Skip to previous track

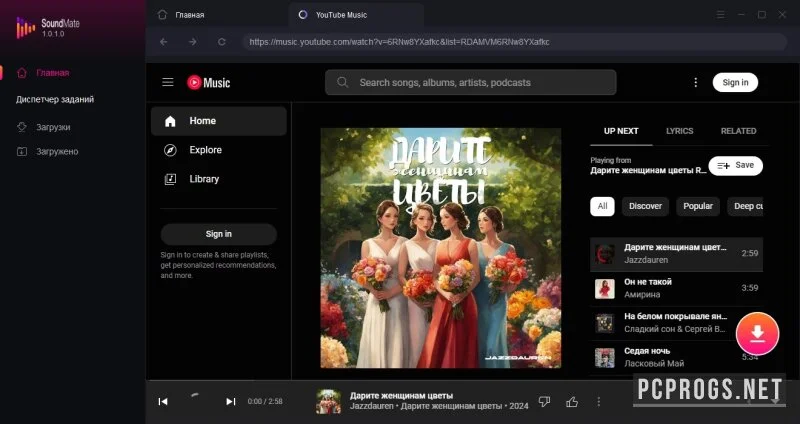tap(163, 402)
